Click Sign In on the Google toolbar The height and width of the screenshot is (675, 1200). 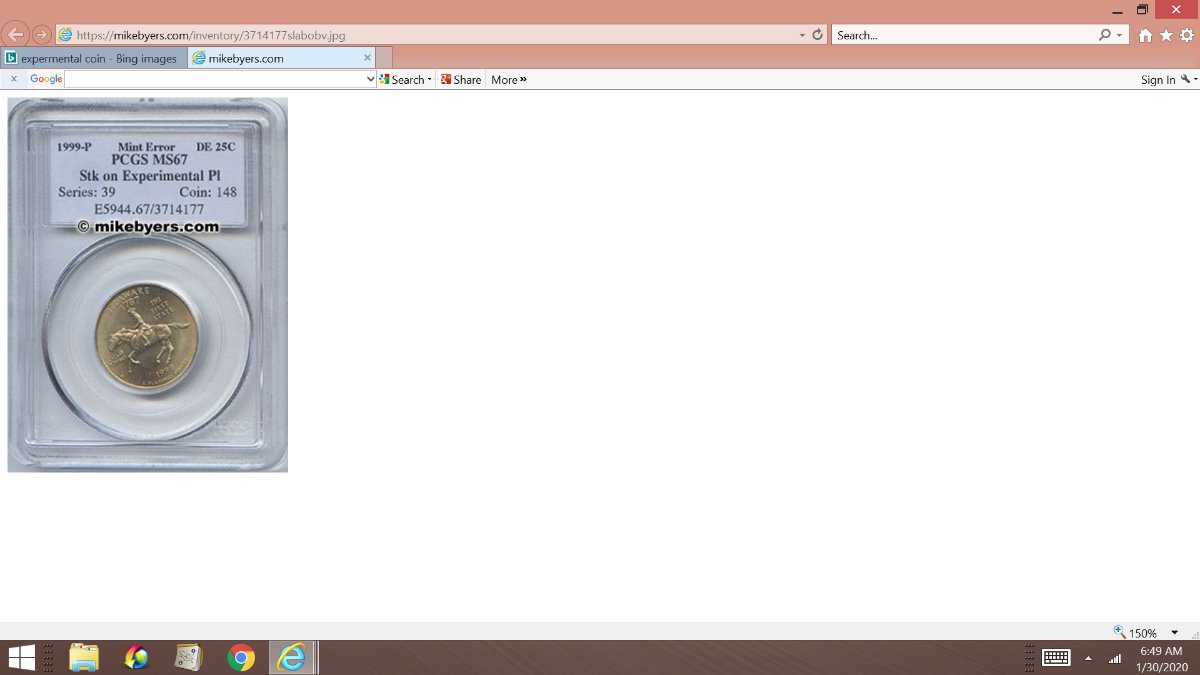[1158, 80]
